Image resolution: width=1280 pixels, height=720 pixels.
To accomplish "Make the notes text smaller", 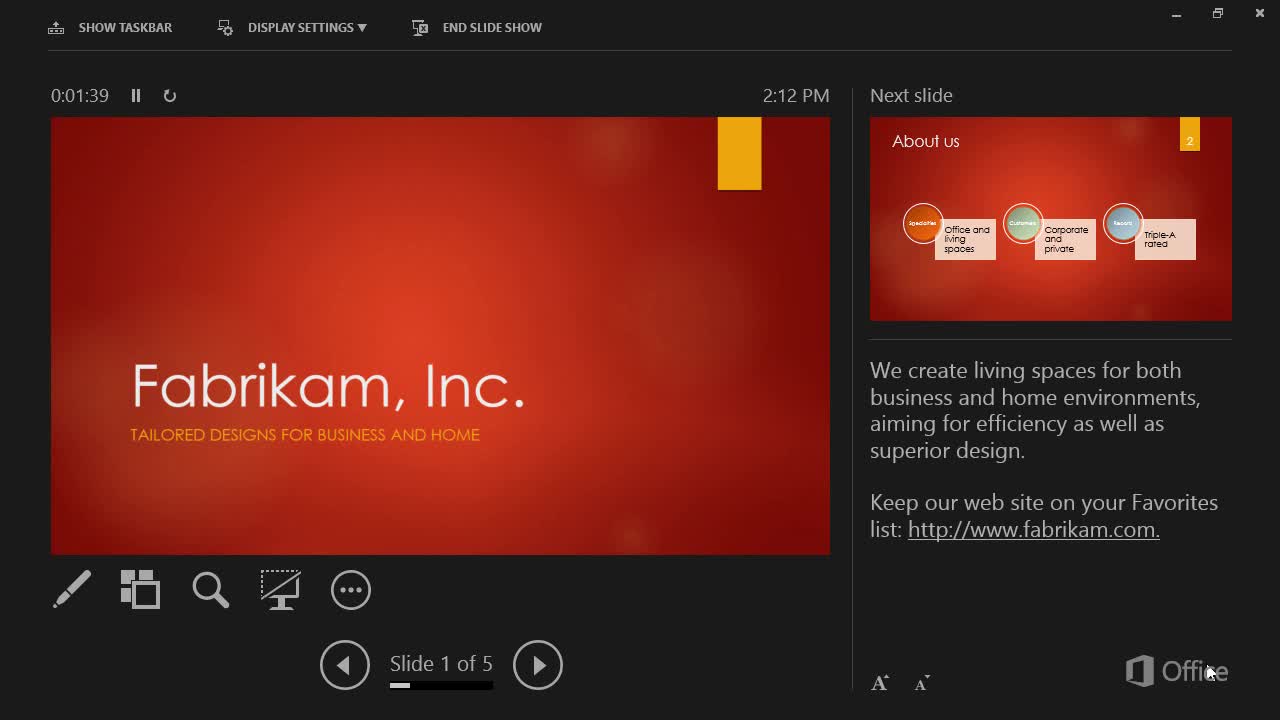I will click(x=922, y=683).
